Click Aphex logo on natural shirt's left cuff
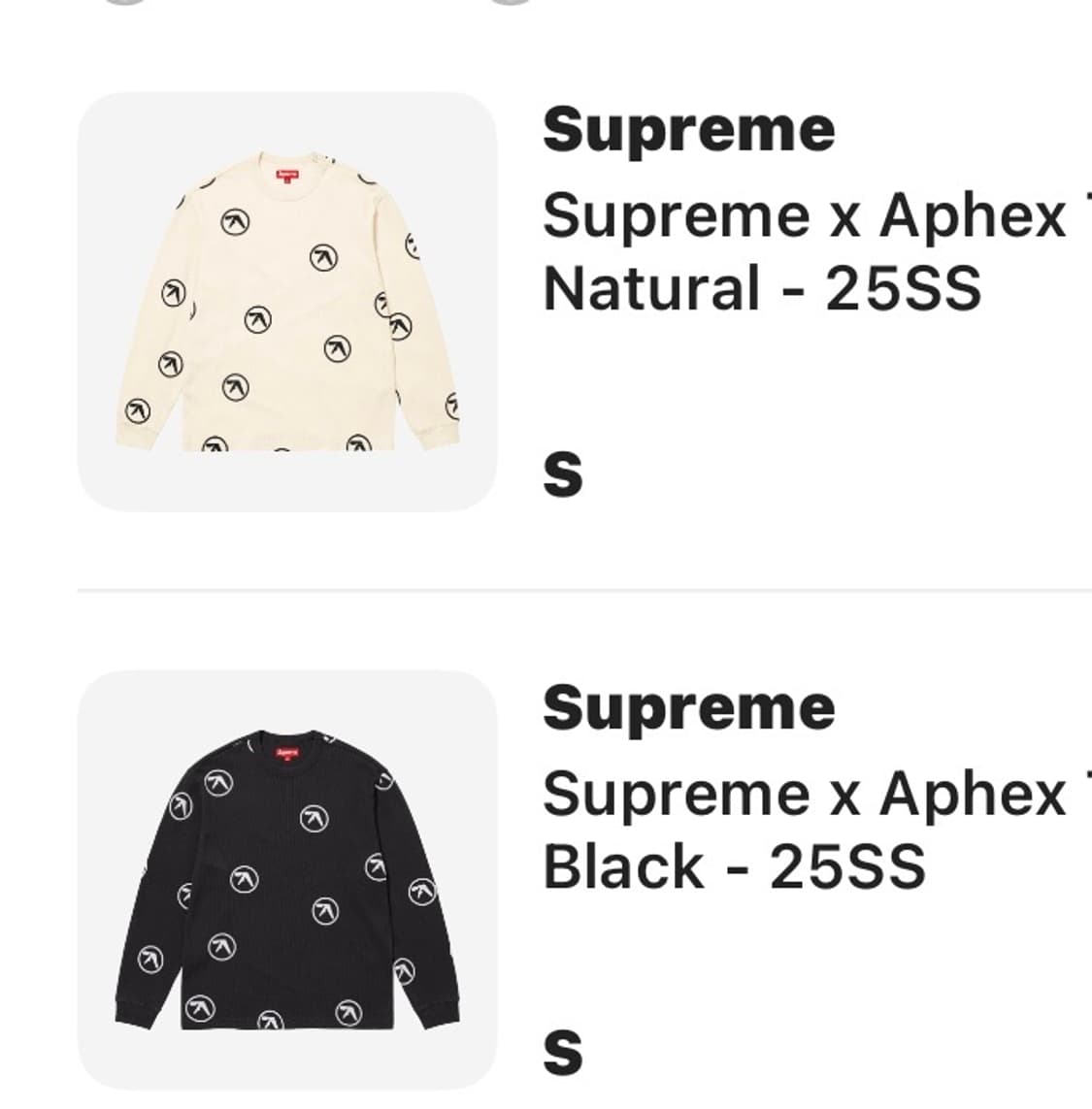The height and width of the screenshot is (1109, 1092). (x=138, y=411)
